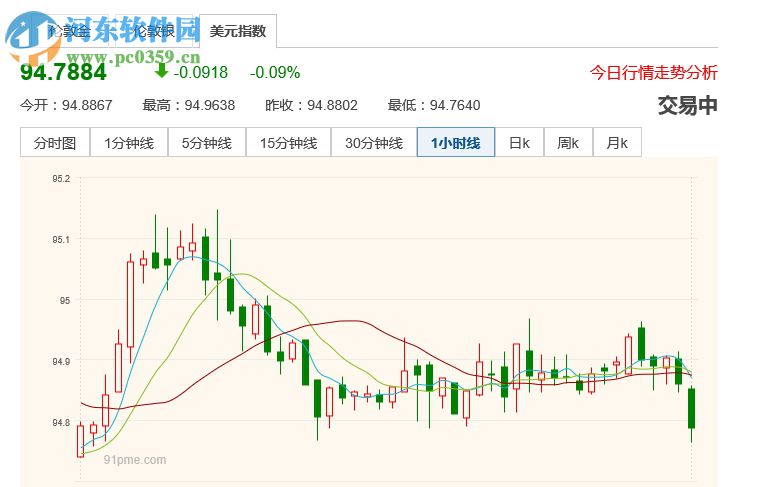Click the 昨收 value 94.8802
Image resolution: width=761 pixels, height=487 pixels.
(332, 105)
